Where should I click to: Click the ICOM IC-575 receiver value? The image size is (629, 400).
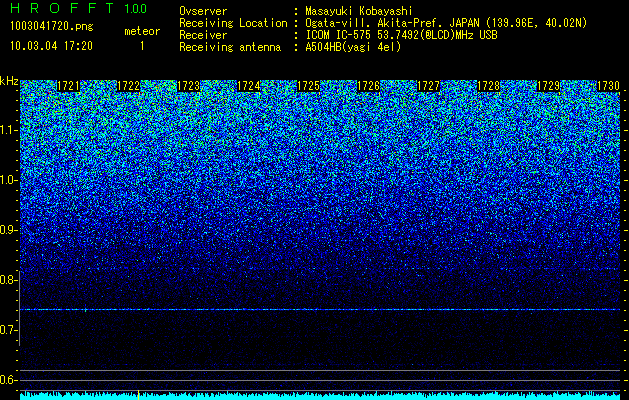(401, 35)
